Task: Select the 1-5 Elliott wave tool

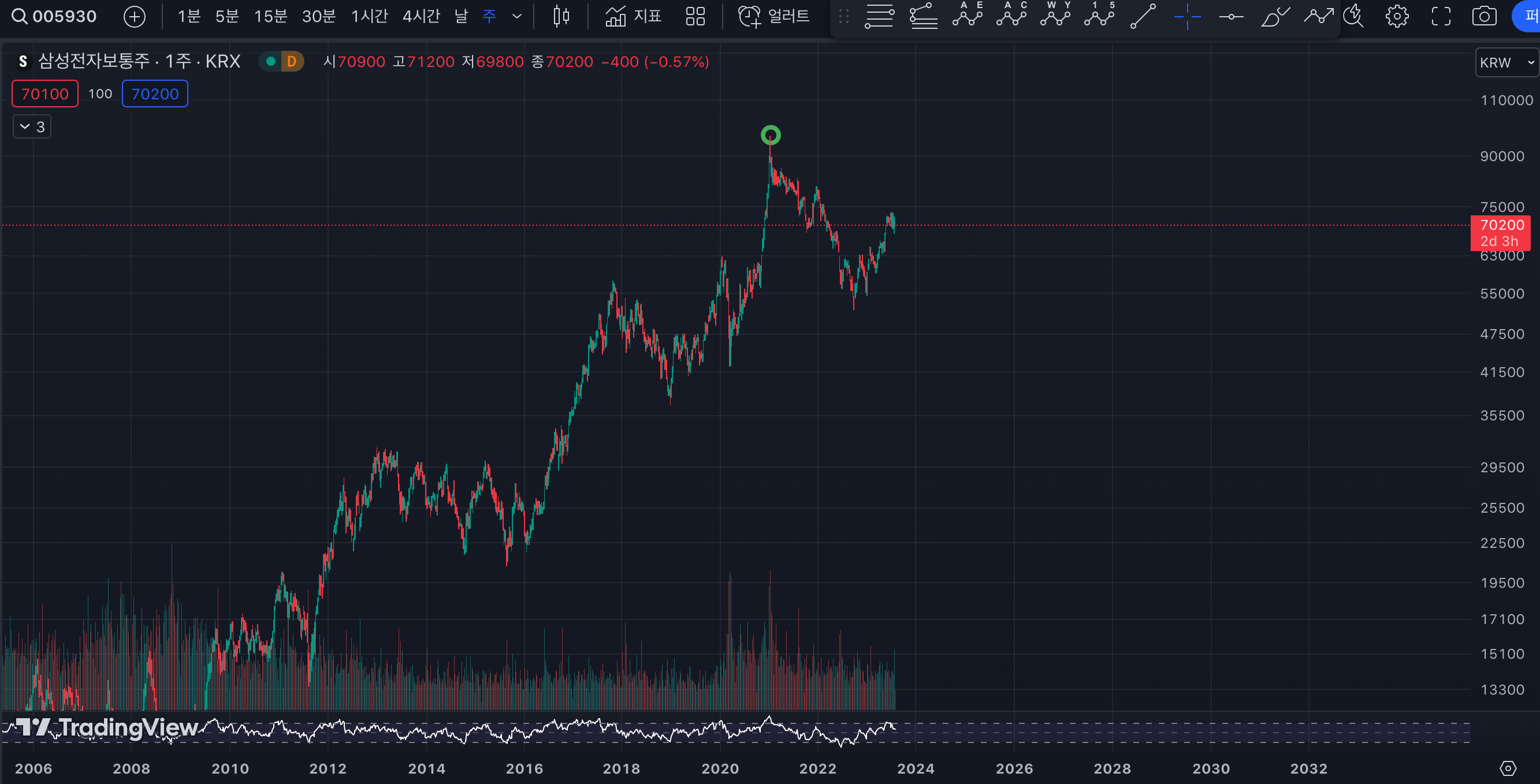Action: click(x=1099, y=15)
